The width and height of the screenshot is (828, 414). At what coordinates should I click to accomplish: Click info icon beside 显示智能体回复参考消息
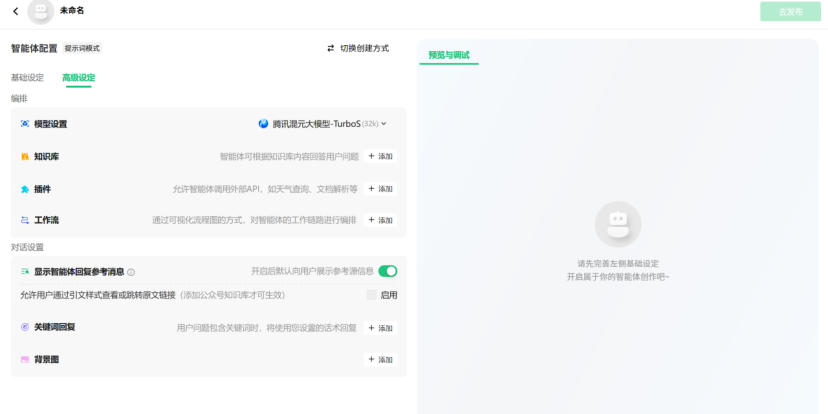131,272
